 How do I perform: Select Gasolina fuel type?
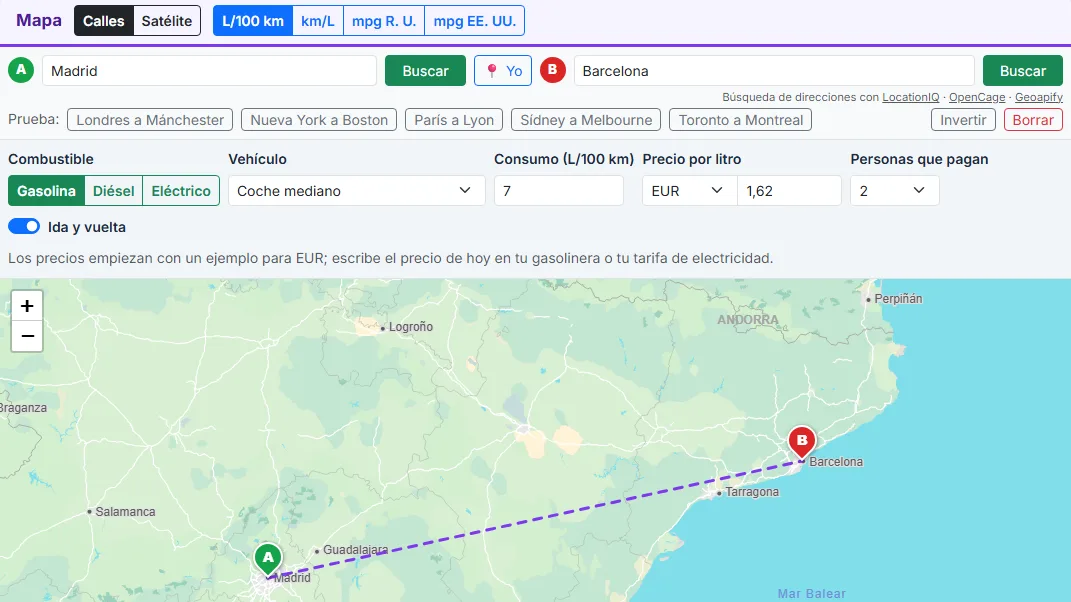[x=46, y=191]
